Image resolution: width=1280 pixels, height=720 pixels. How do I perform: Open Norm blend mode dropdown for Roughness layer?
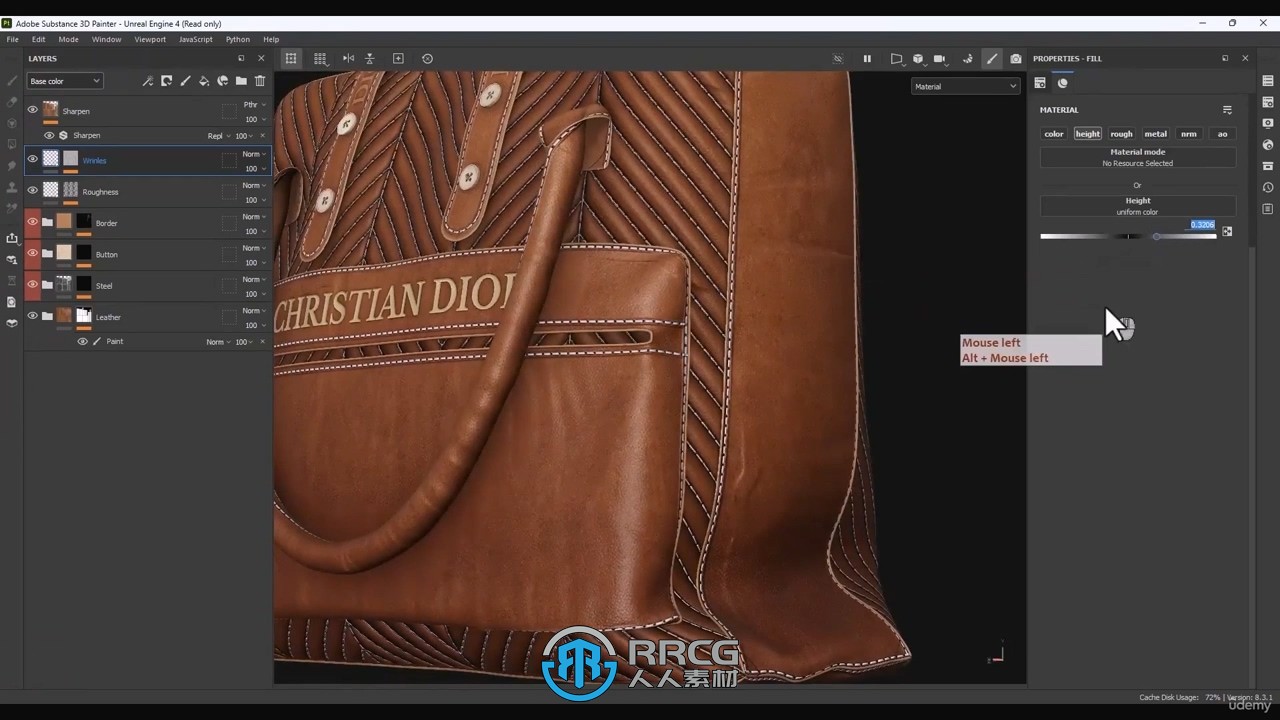coord(255,185)
